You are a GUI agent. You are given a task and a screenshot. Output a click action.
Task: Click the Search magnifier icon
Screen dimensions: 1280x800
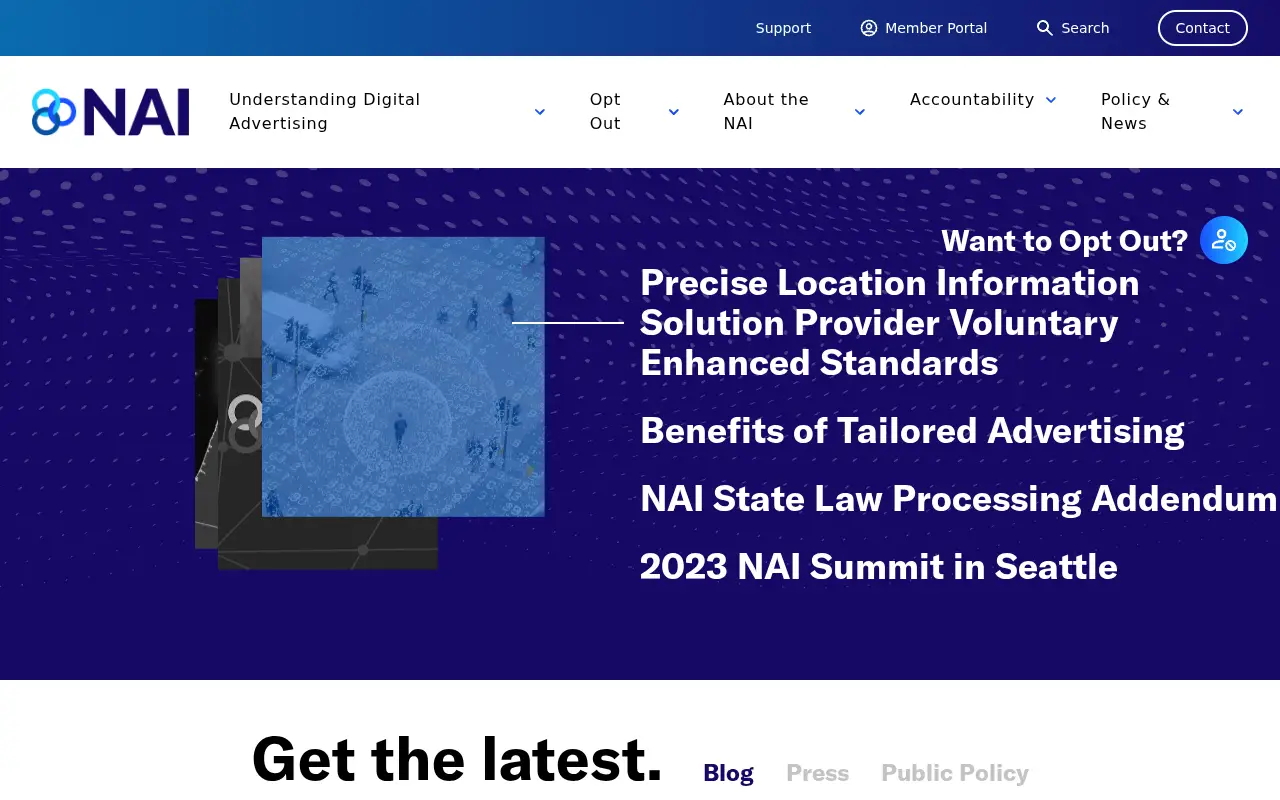pyautogui.click(x=1045, y=28)
